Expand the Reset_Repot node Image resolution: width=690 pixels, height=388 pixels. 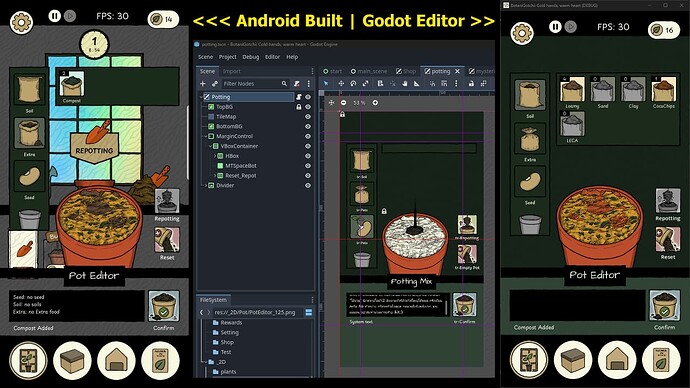[215, 176]
